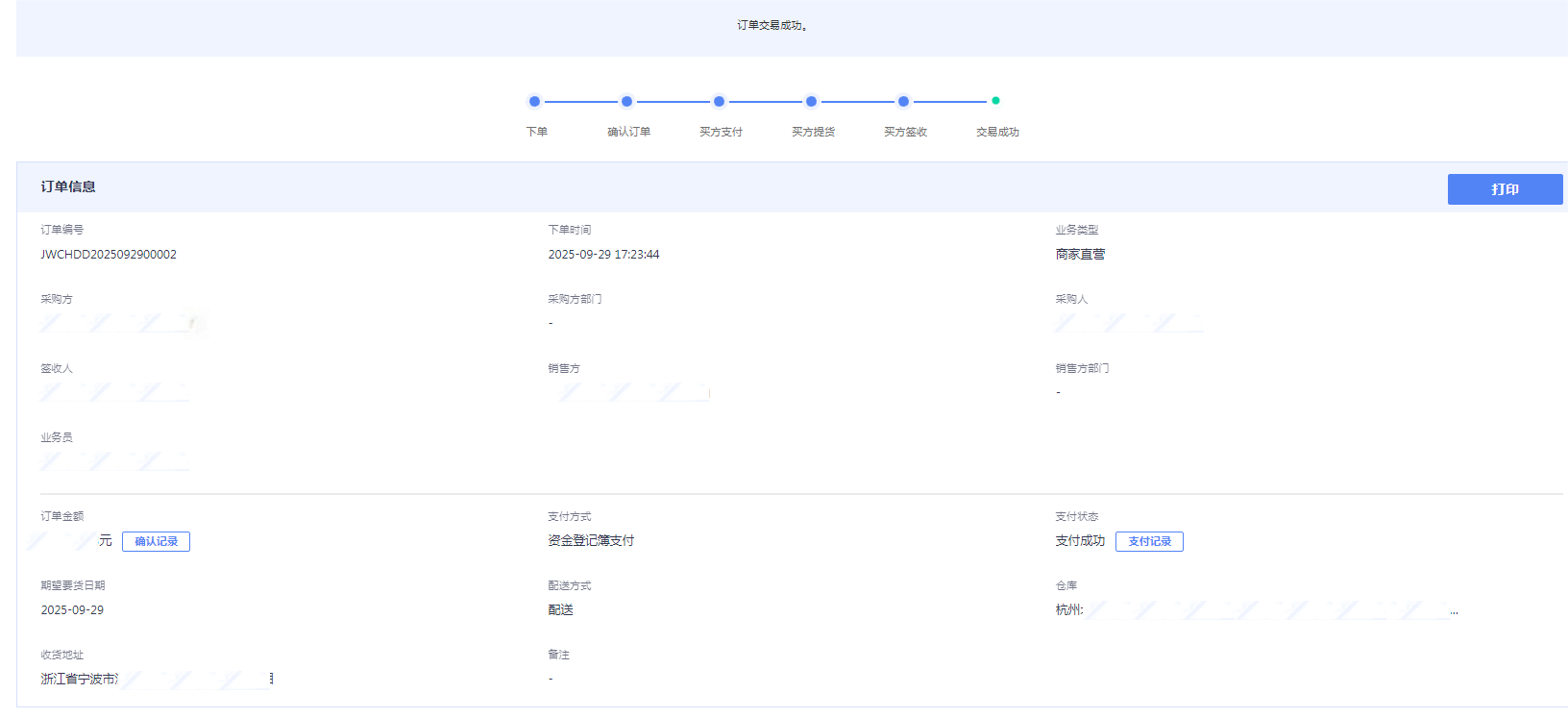Screen dimensions: 1568x718
Task: Click the 订单信息 section header
Action: (68, 186)
